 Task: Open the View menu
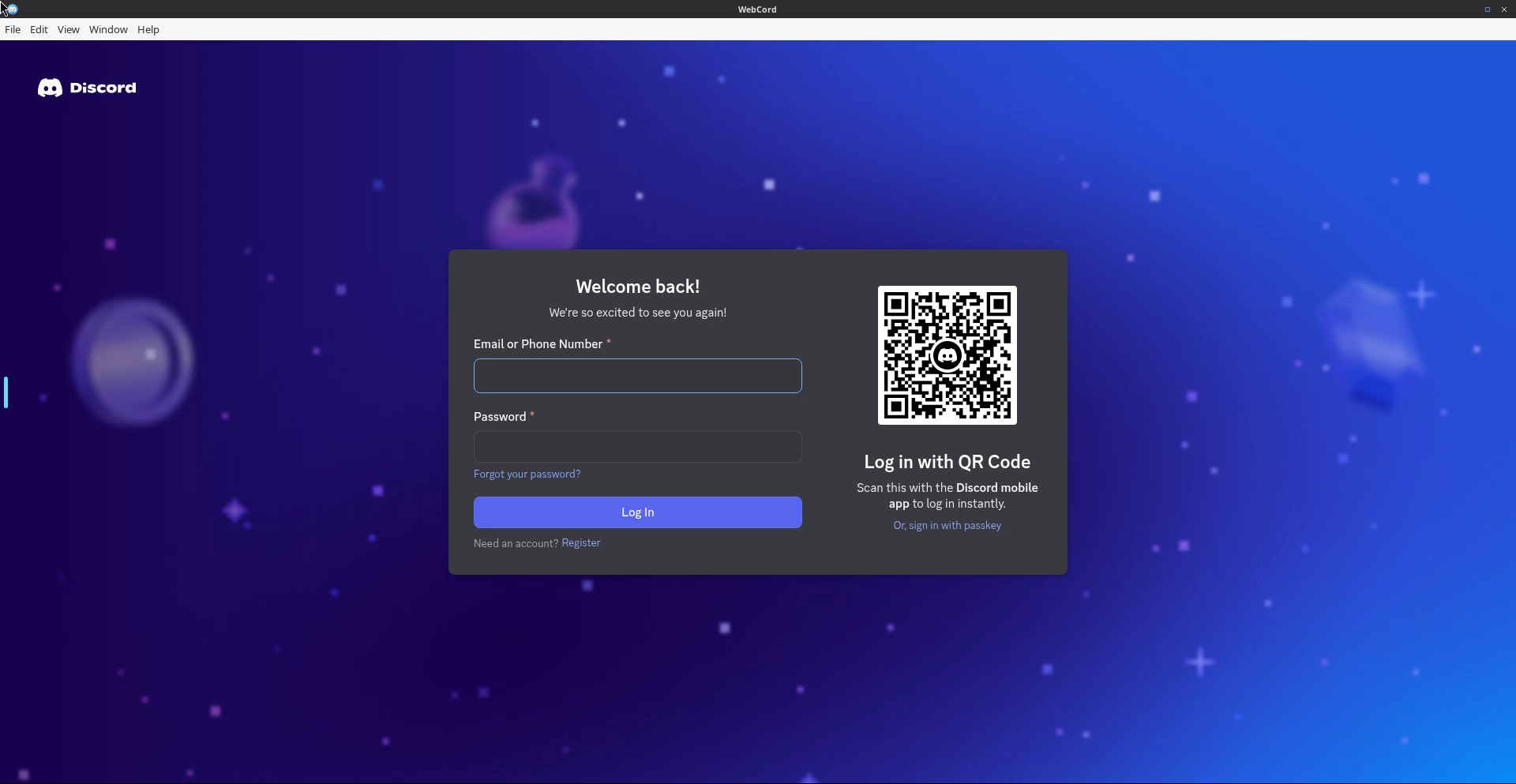point(68,29)
